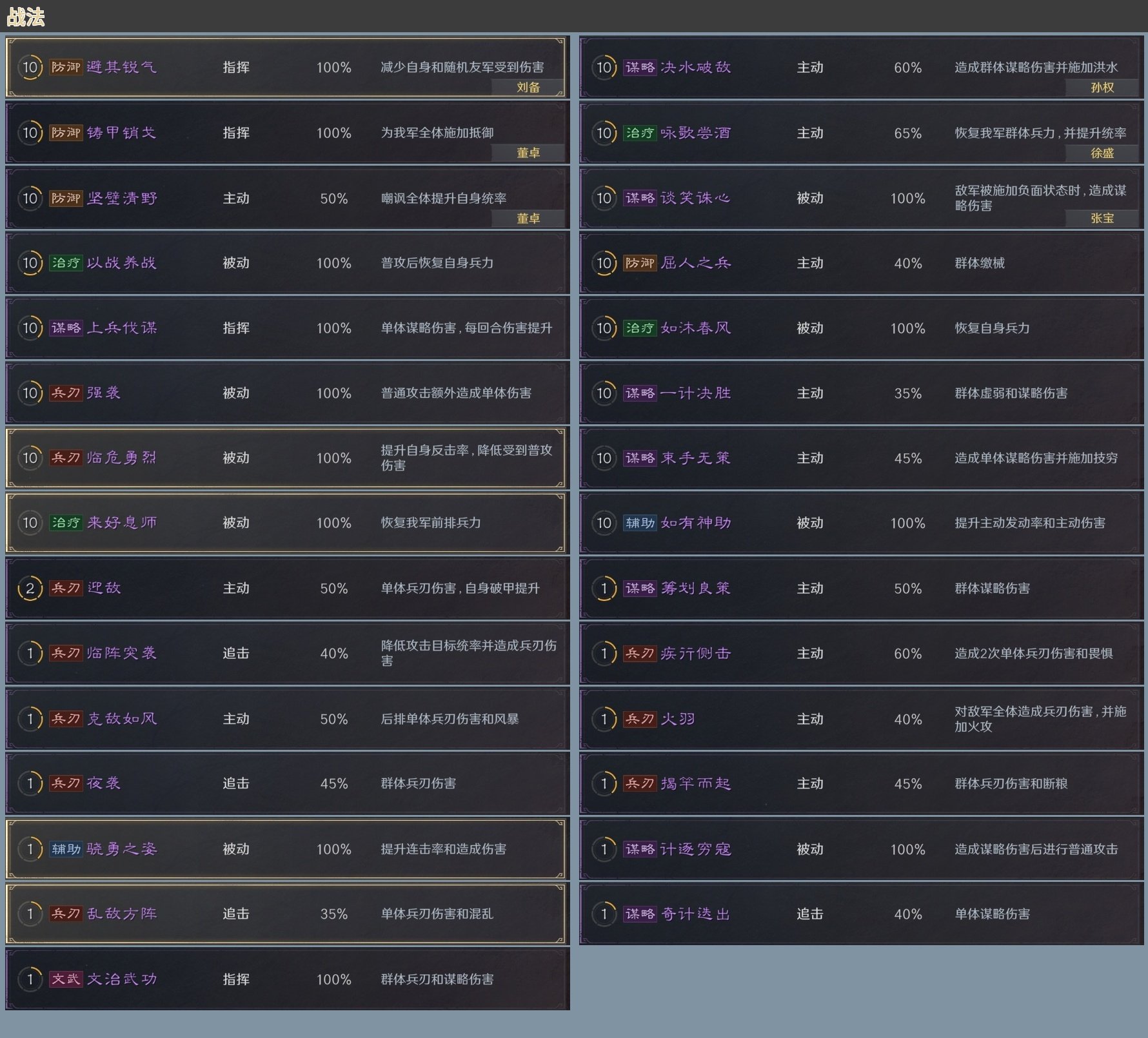Viewport: 1148px width, 1038px height.
Task: Click the level 2 badge of 迎敌
Action: (x=30, y=589)
